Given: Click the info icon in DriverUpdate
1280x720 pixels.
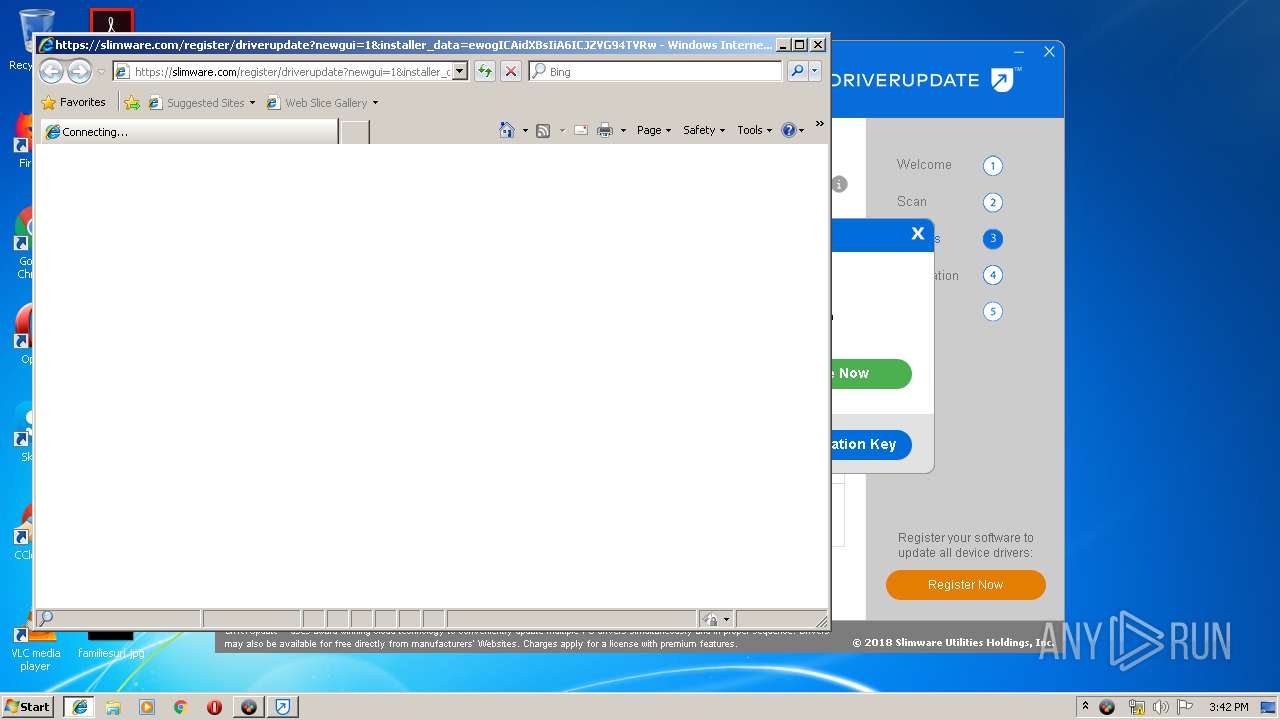Looking at the screenshot, I should pyautogui.click(x=839, y=184).
